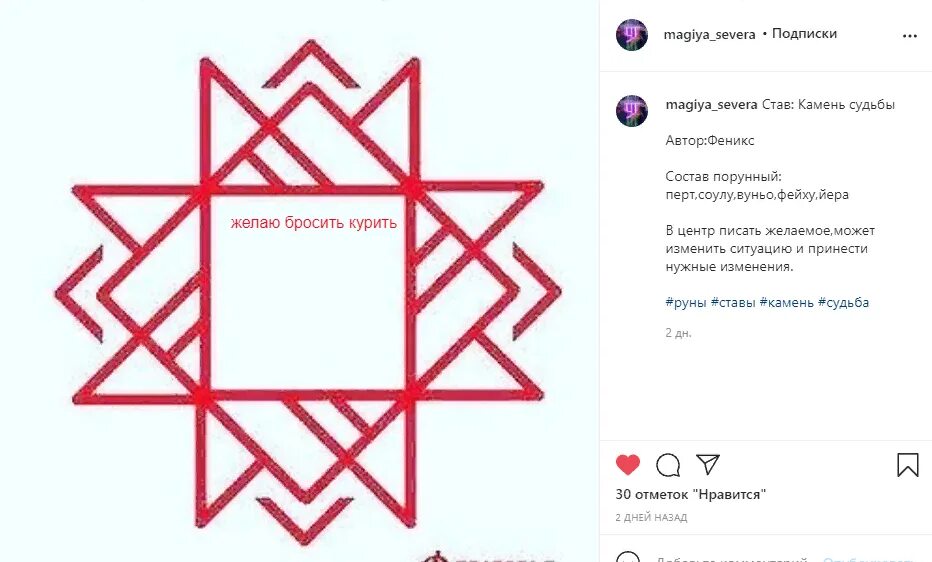Open the #судьба hashtag
This screenshot has height=562, width=932.
[843, 302]
